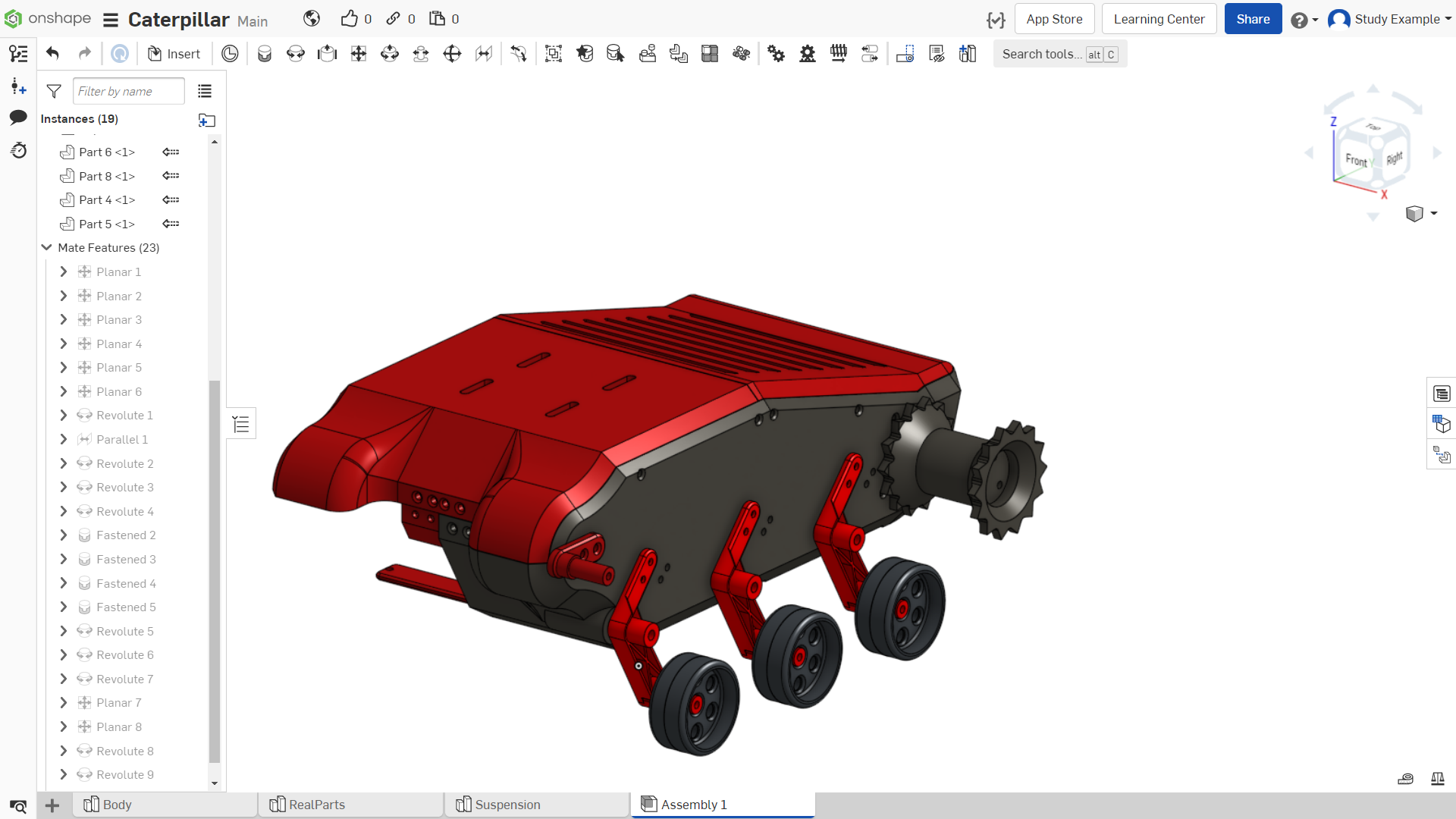Select the Assembly 1 tab
The height and width of the screenshot is (819, 1456).
pos(723,805)
